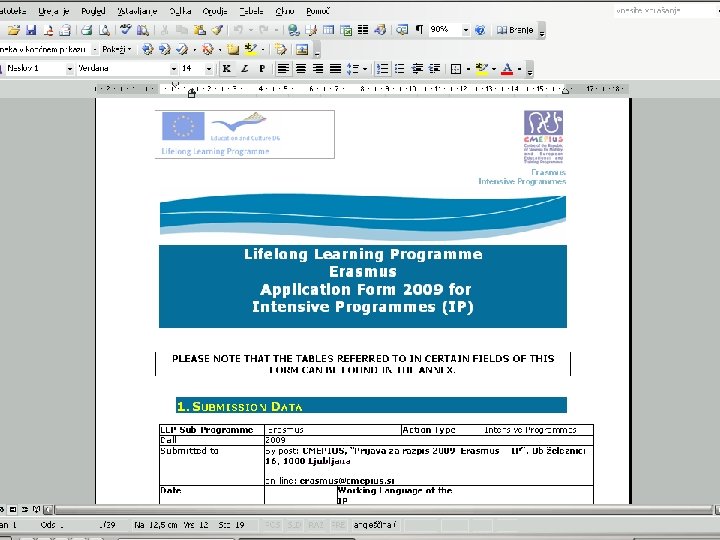Open the Orodja menu
This screenshot has height=540, width=720.
click(215, 11)
